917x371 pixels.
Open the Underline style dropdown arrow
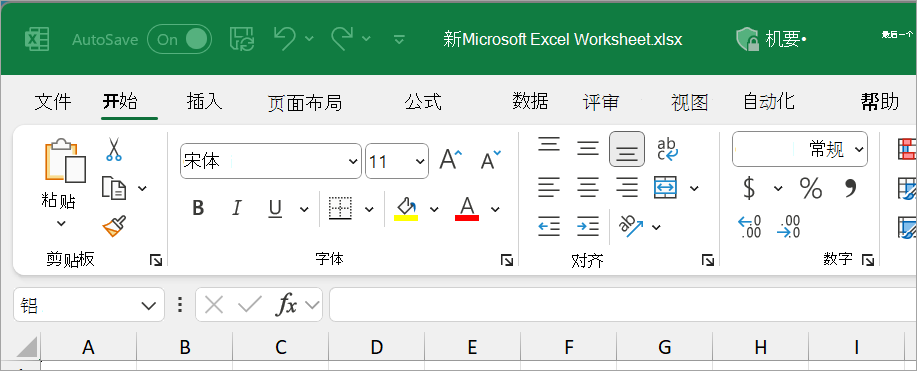304,208
